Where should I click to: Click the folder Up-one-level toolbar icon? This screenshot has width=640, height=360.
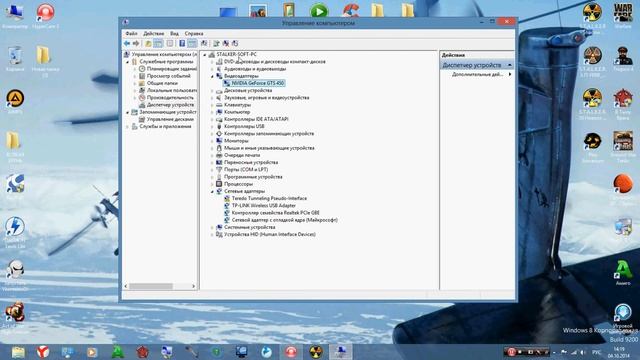click(148, 43)
